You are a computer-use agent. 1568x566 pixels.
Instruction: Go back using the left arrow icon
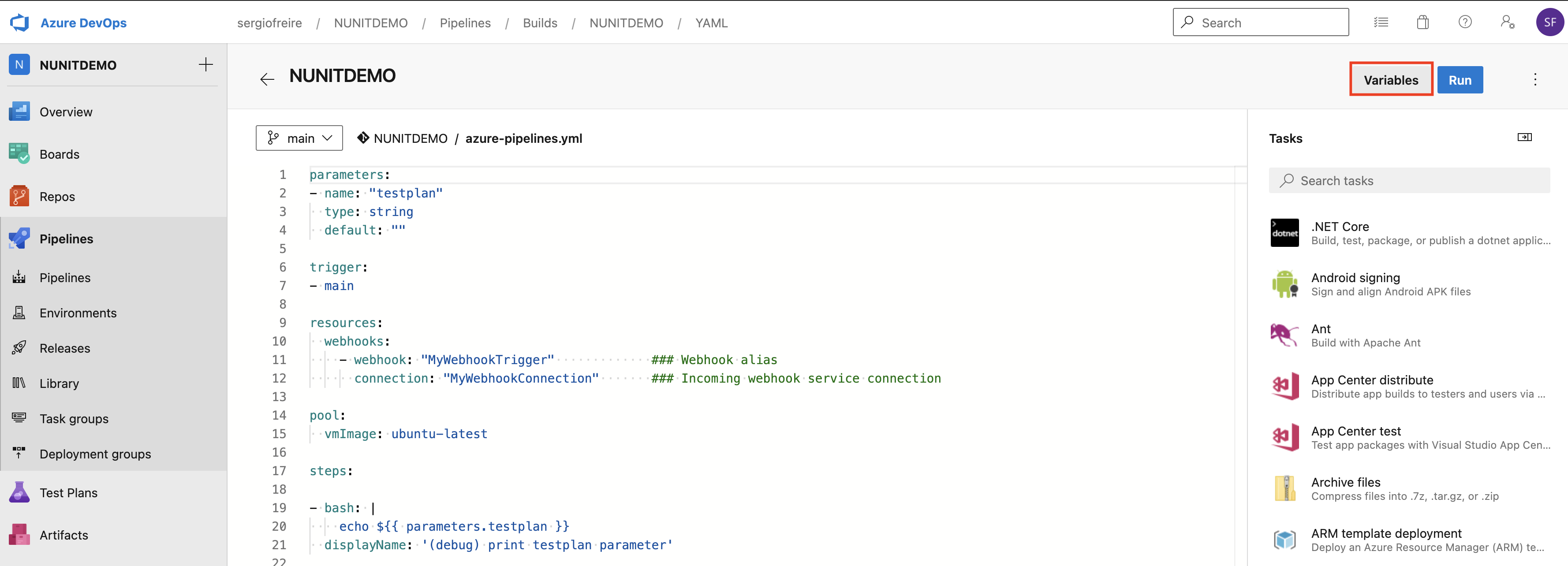[267, 78]
